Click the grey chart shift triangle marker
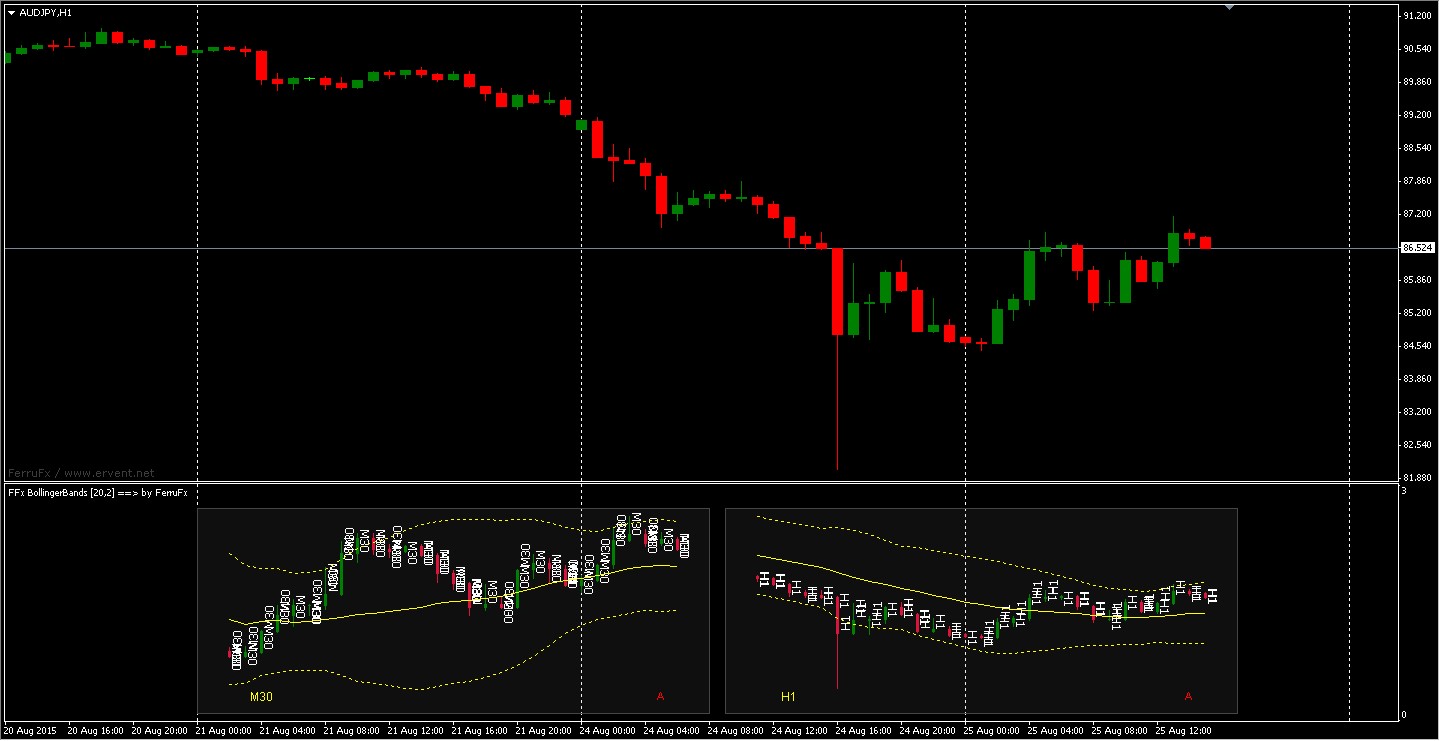The image size is (1440, 741). click(1229, 7)
